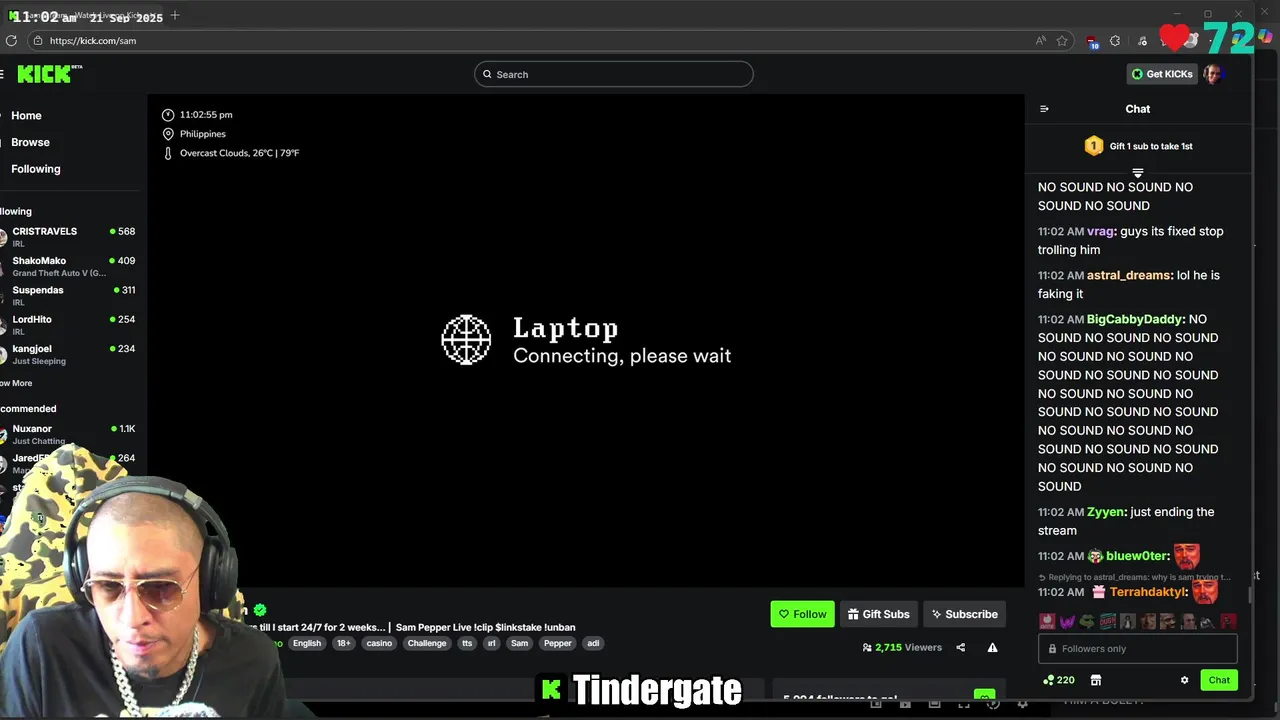Viewport: 1280px width, 720px height.
Task: Click the Challenge tag
Action: (x=427, y=643)
